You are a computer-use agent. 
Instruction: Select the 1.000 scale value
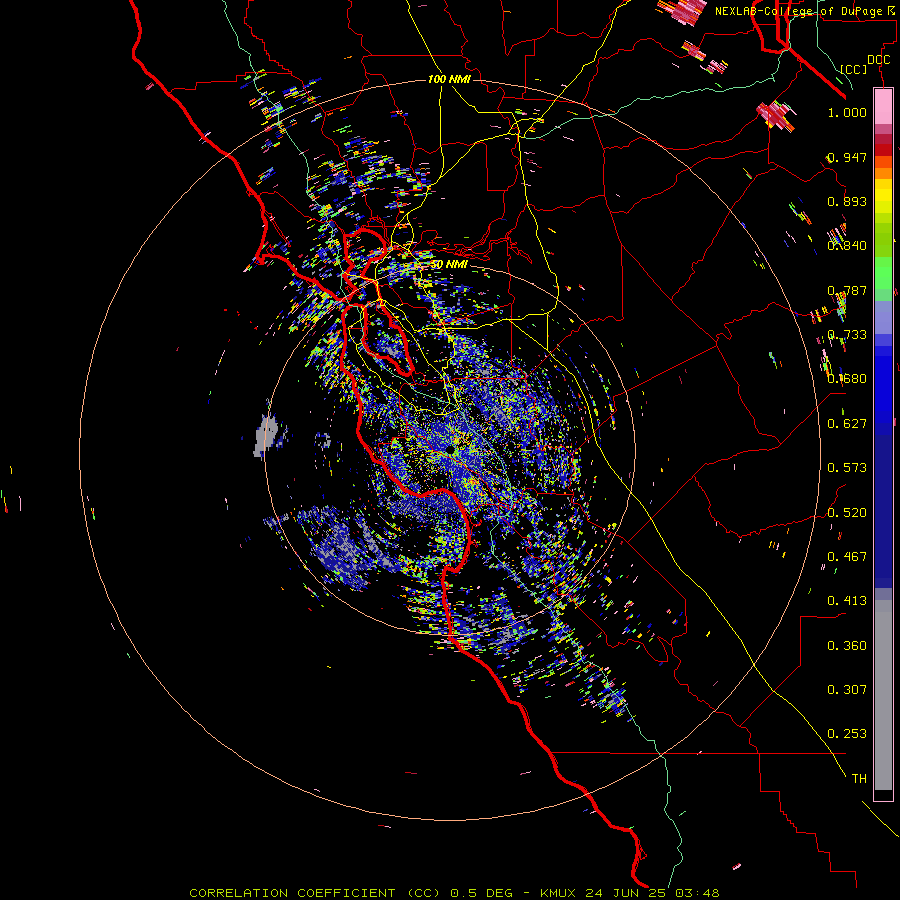(847, 112)
